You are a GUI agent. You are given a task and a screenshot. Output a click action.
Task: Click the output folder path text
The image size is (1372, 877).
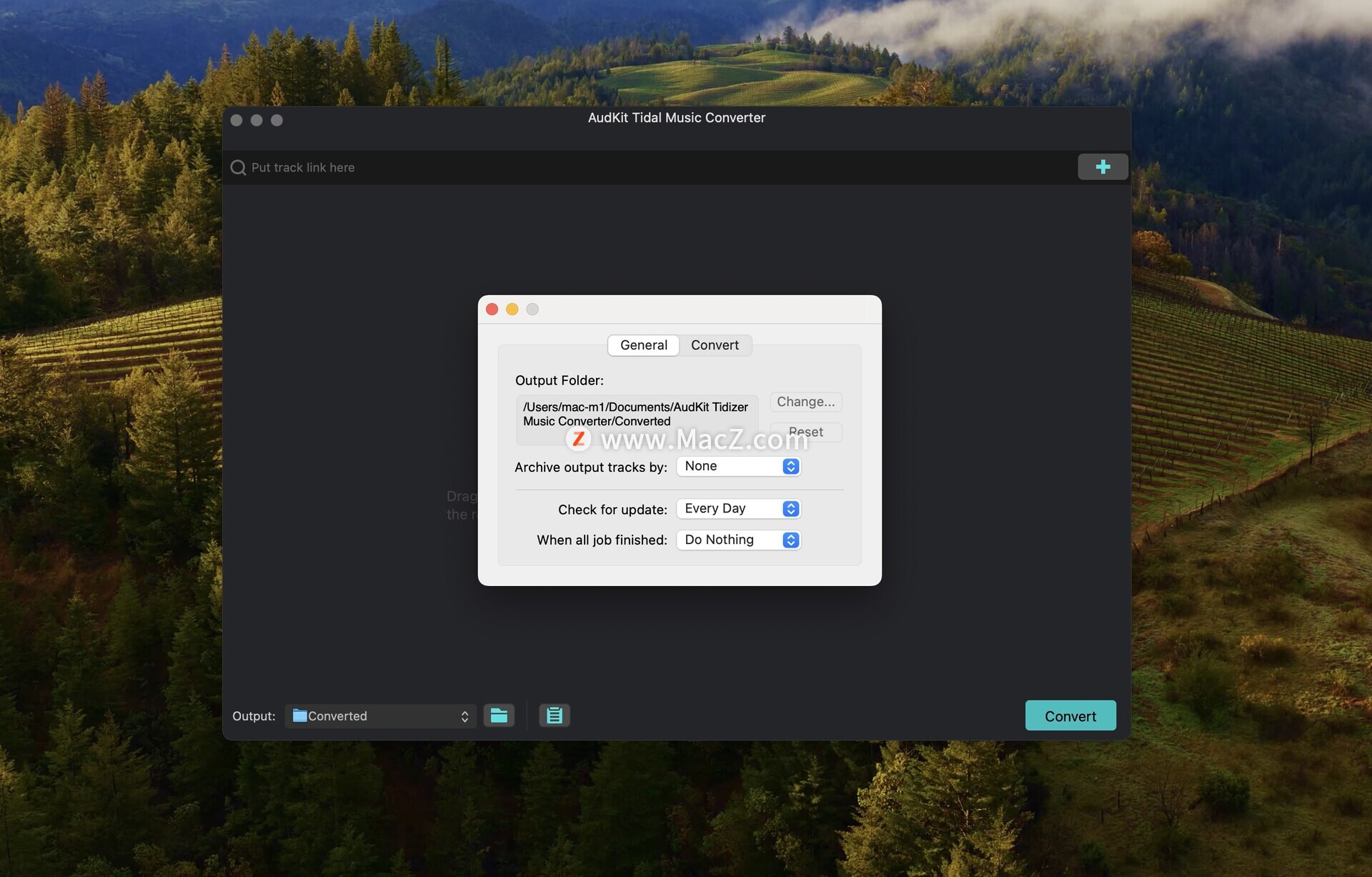pyautogui.click(x=636, y=414)
